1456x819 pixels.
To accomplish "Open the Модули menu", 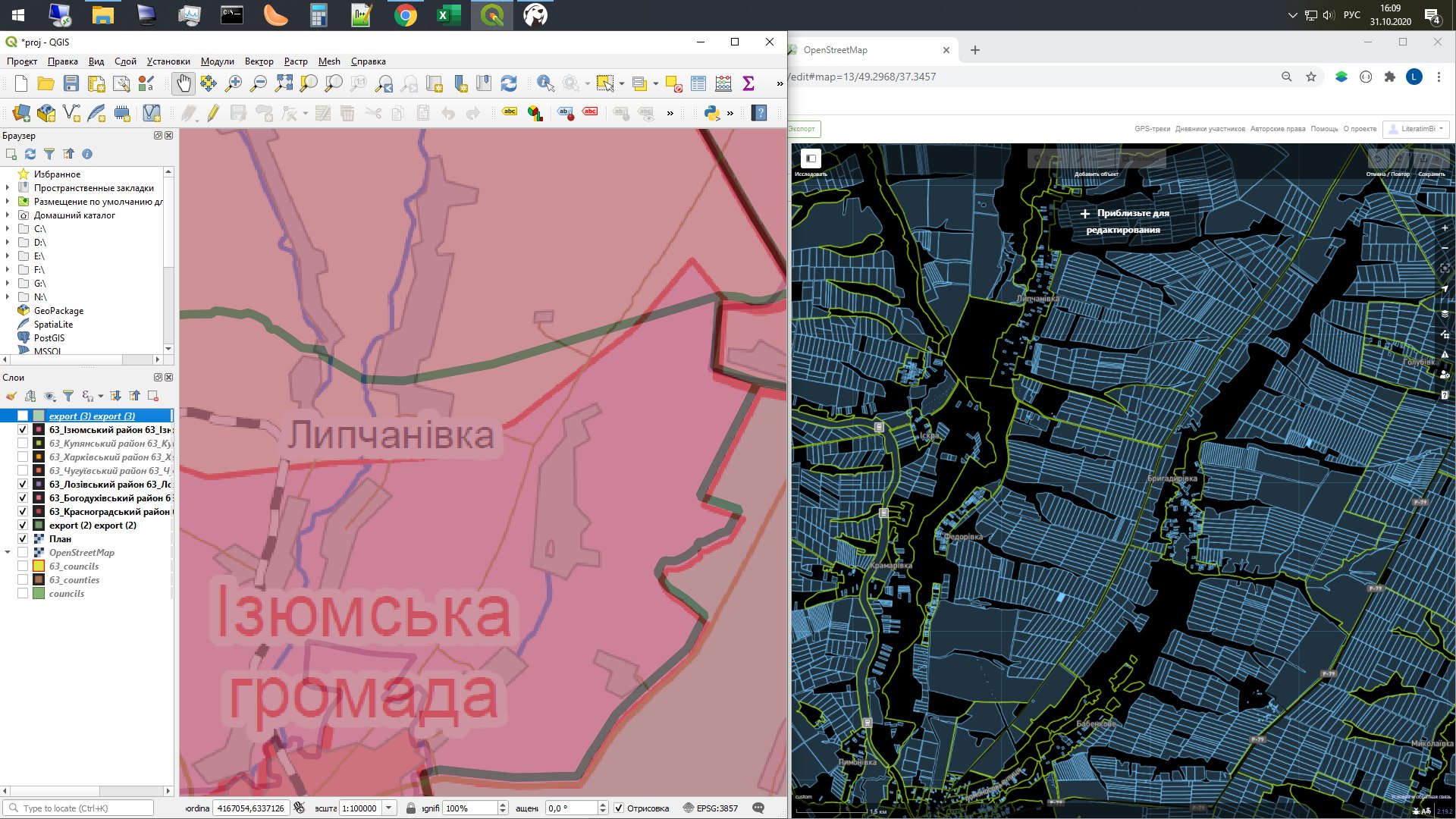I will (217, 61).
